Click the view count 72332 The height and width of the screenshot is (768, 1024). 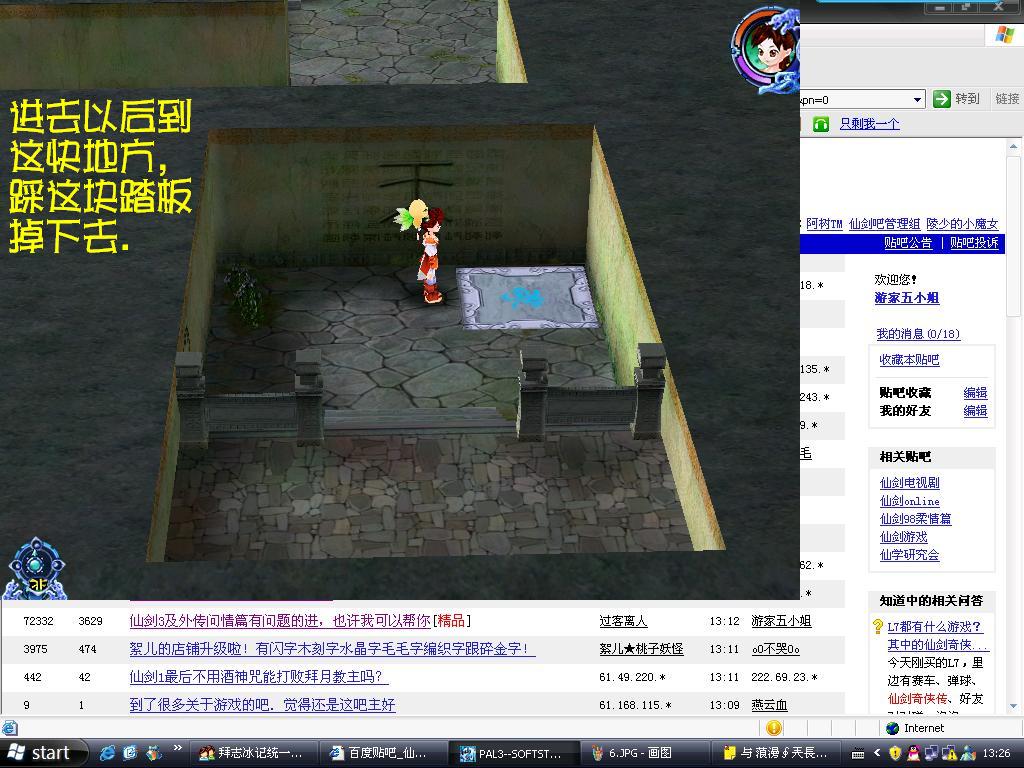pos(39,621)
